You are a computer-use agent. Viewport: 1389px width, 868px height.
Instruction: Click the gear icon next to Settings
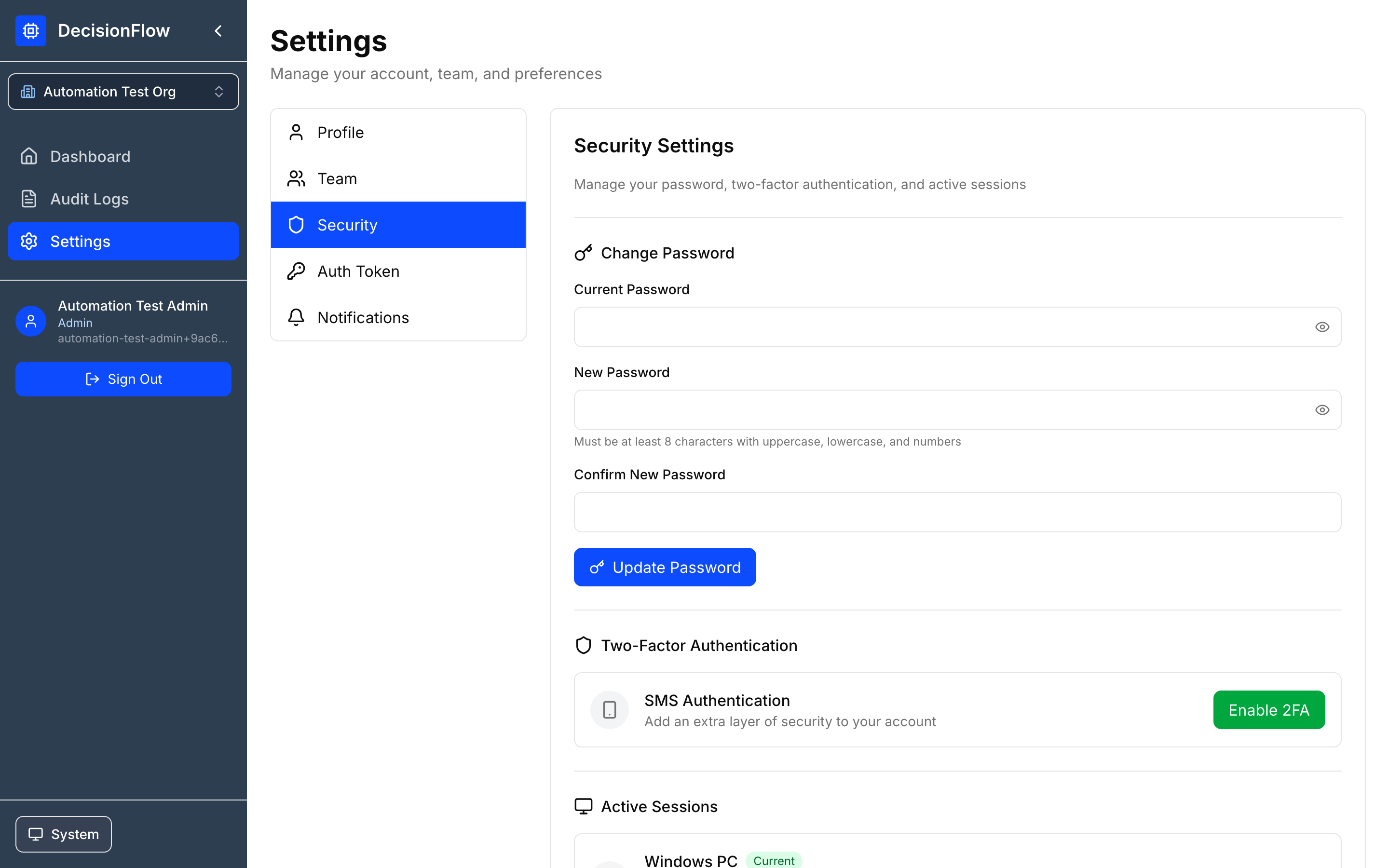pos(29,241)
